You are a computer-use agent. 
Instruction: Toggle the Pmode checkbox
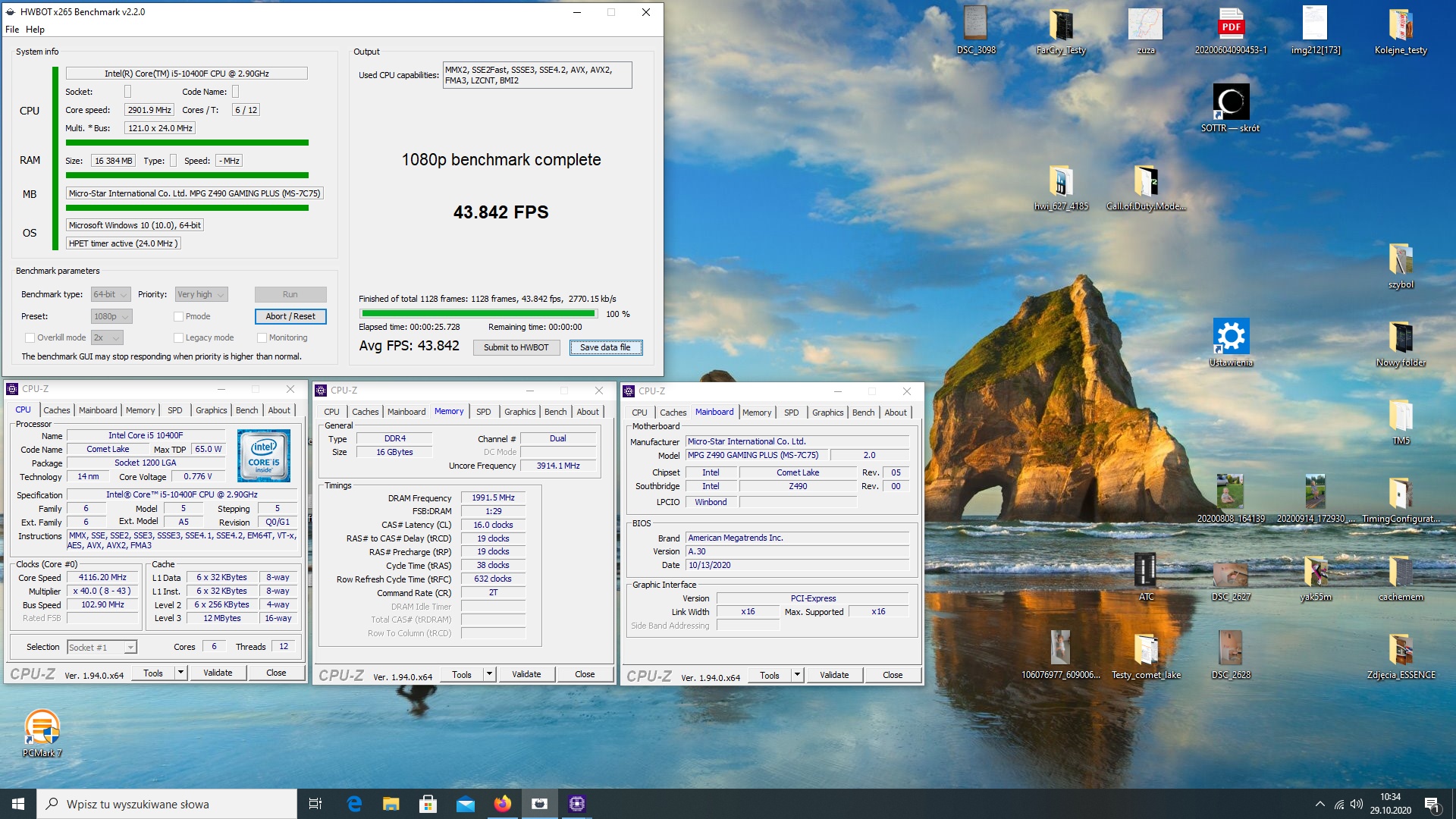[x=178, y=316]
